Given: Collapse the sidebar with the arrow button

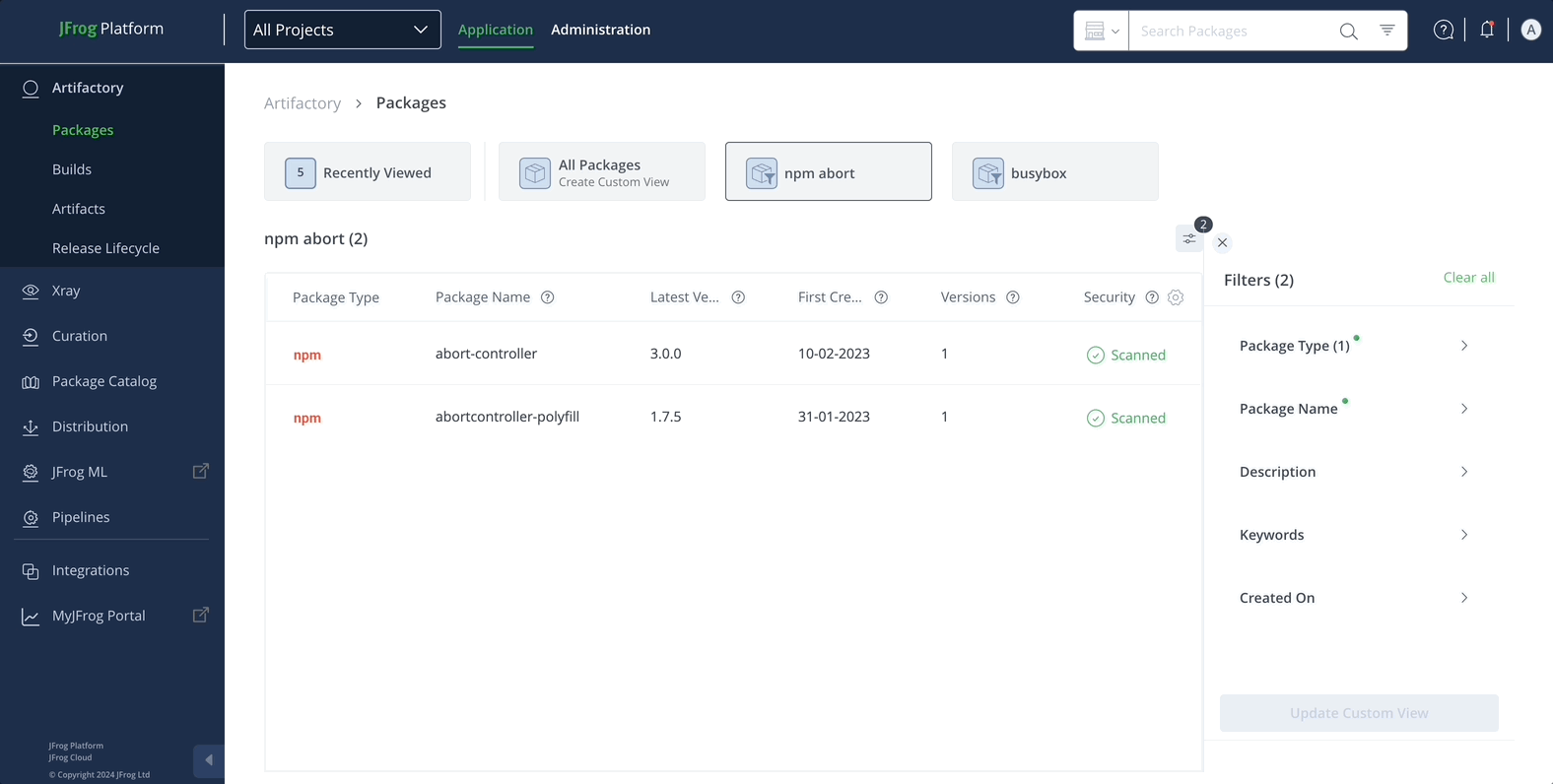Looking at the screenshot, I should [x=209, y=760].
